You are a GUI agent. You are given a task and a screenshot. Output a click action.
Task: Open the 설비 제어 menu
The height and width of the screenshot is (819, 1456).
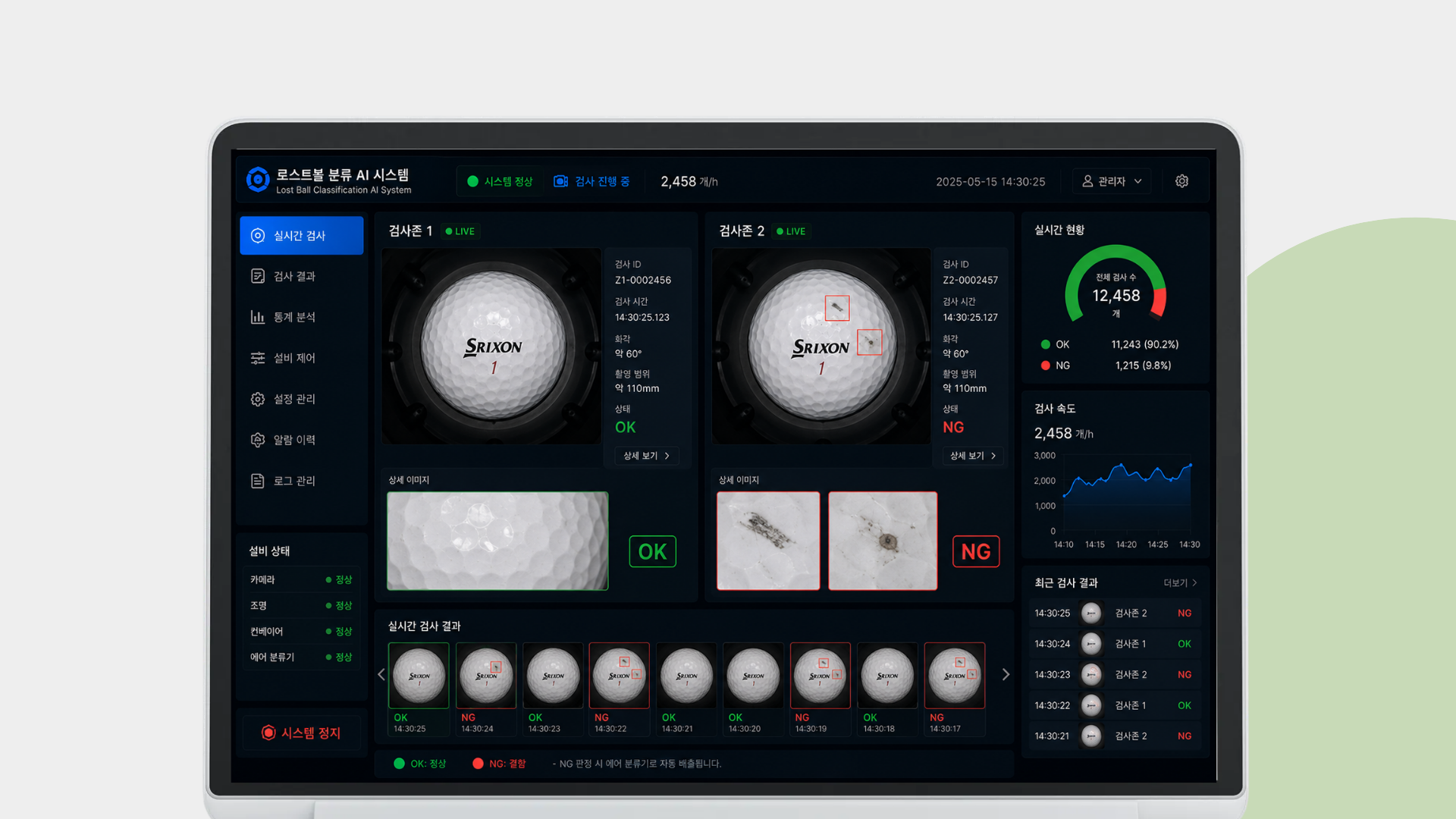pos(302,358)
